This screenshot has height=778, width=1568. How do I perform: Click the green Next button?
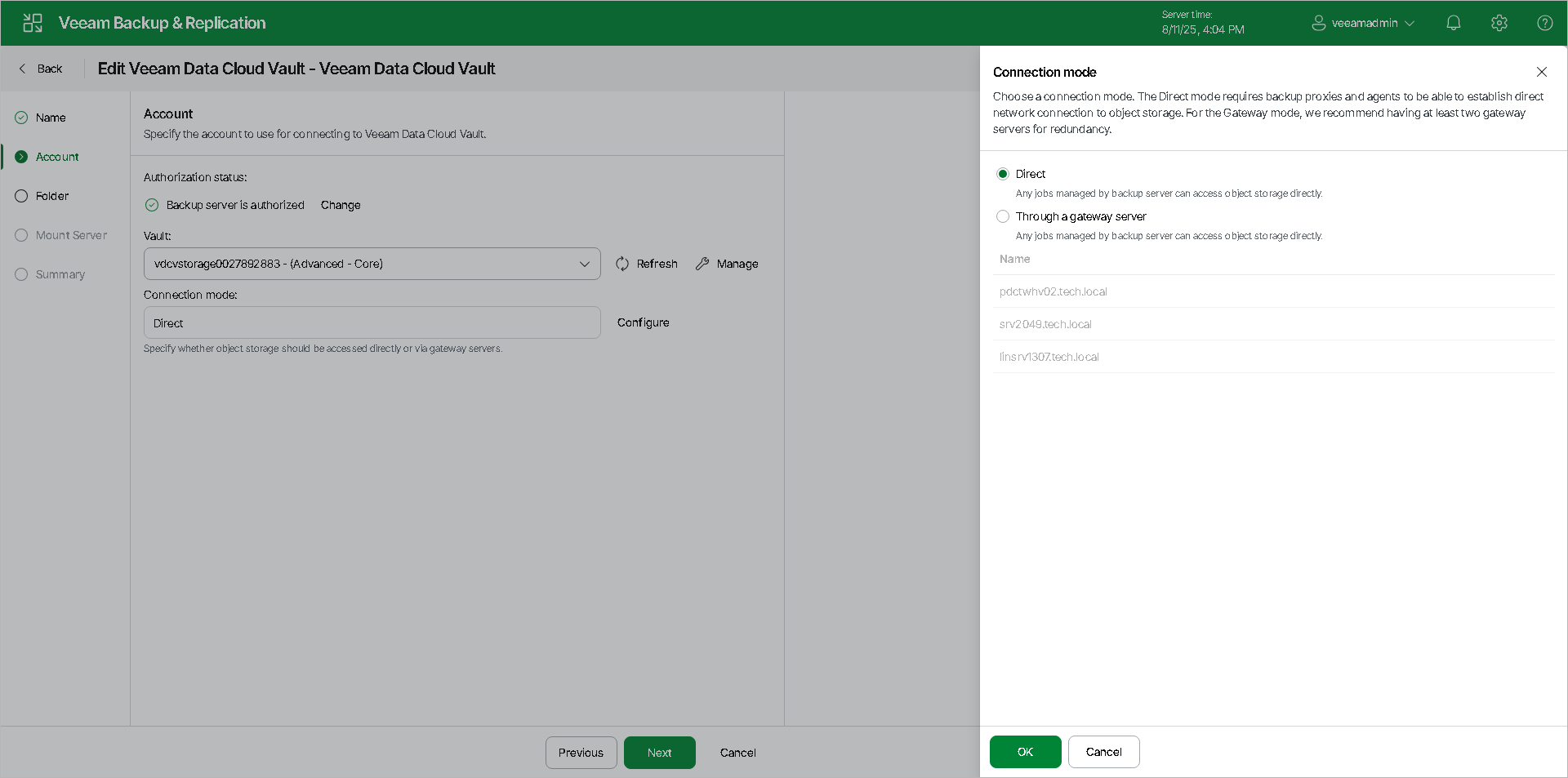(x=660, y=753)
